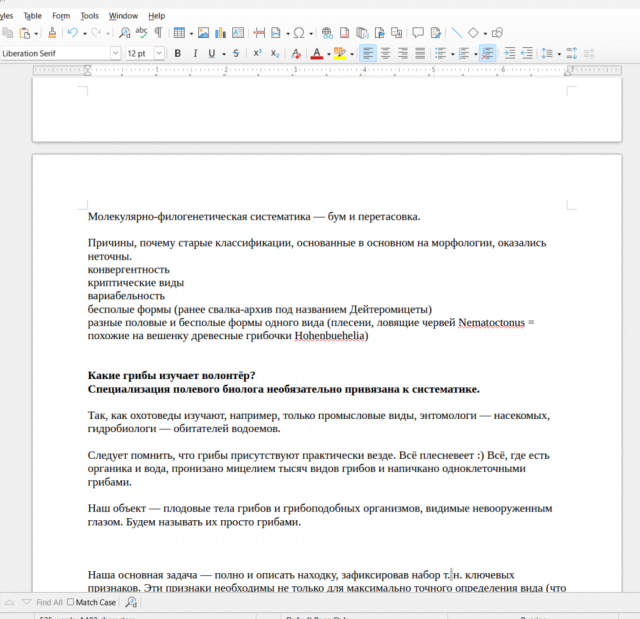This screenshot has width=640, height=619.
Task: Toggle bold formatting
Action: point(178,53)
